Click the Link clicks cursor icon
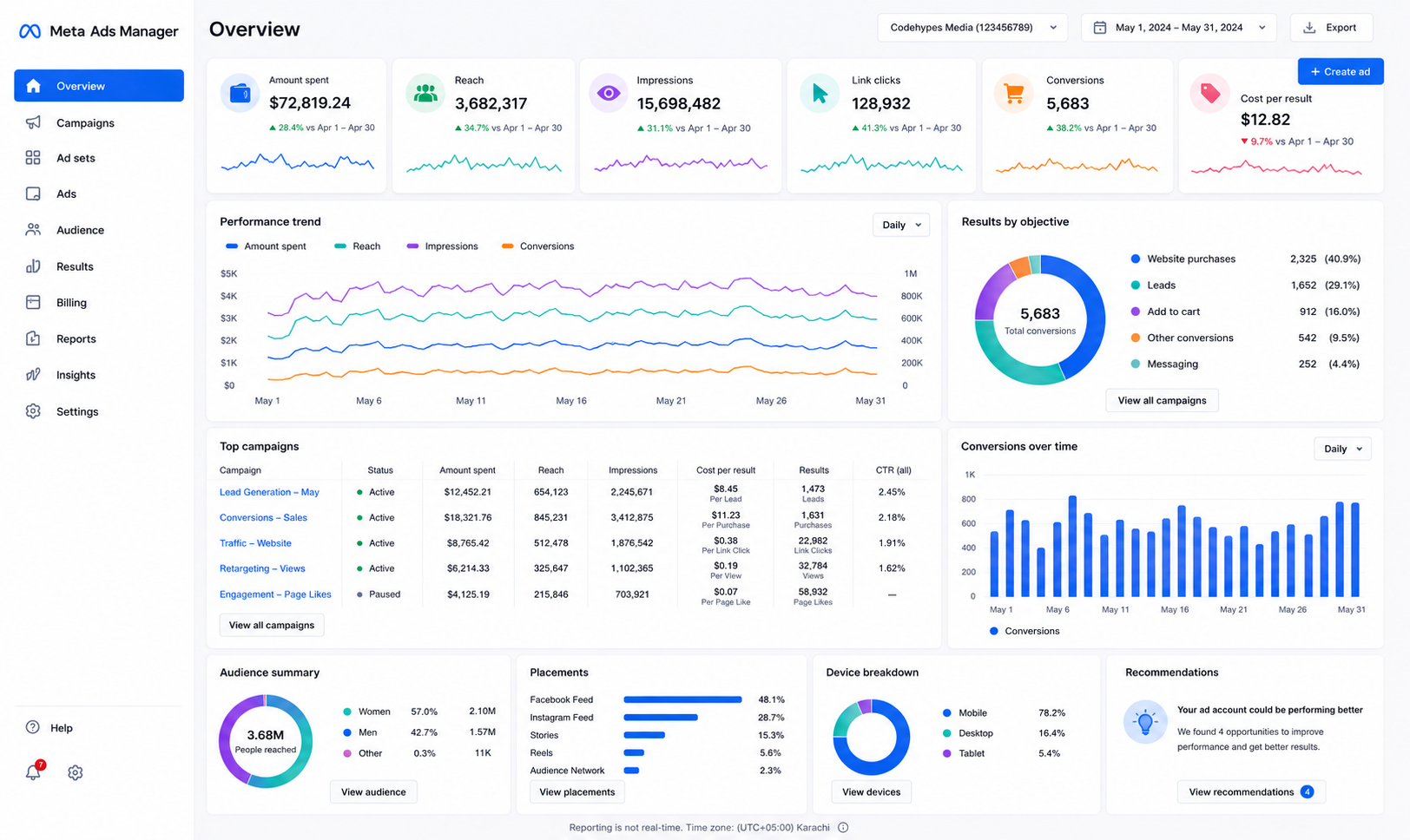 pyautogui.click(x=820, y=93)
